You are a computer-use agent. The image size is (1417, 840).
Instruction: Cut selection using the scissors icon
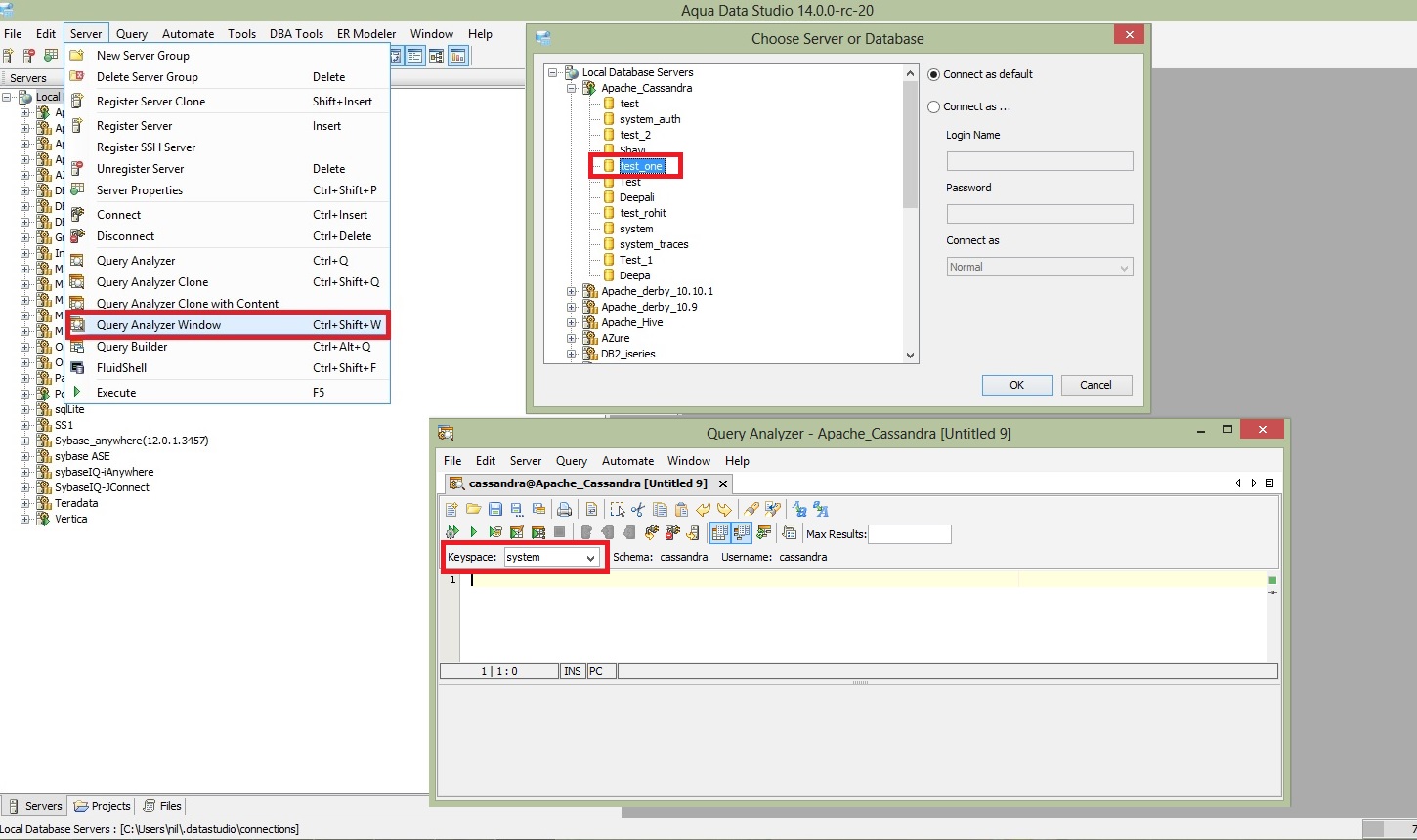coord(638,509)
